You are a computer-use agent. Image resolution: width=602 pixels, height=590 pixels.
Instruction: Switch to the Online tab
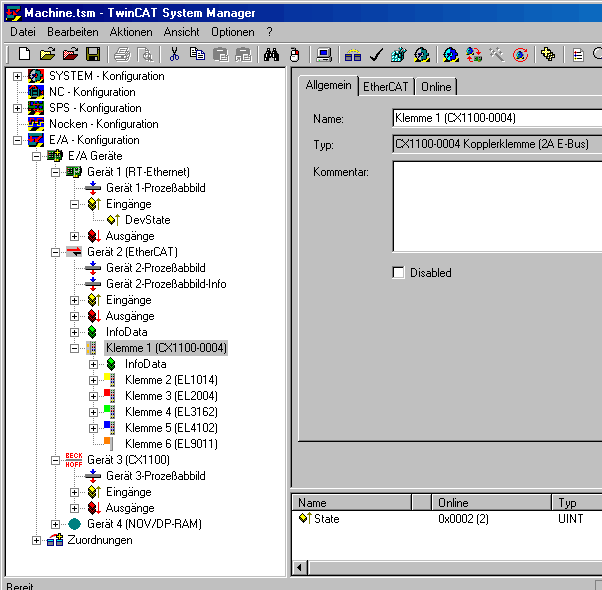[435, 87]
